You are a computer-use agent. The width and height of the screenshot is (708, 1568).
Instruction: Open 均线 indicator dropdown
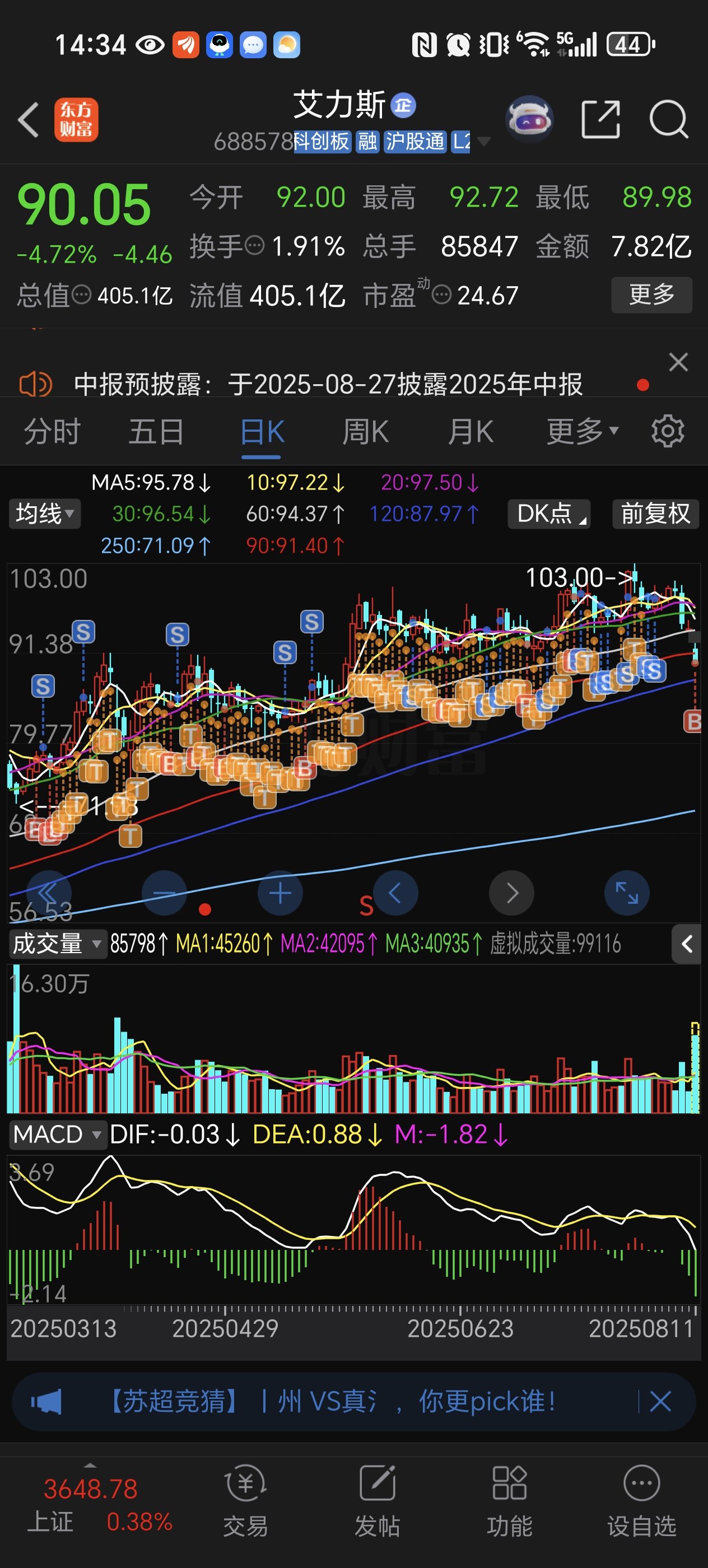click(44, 514)
